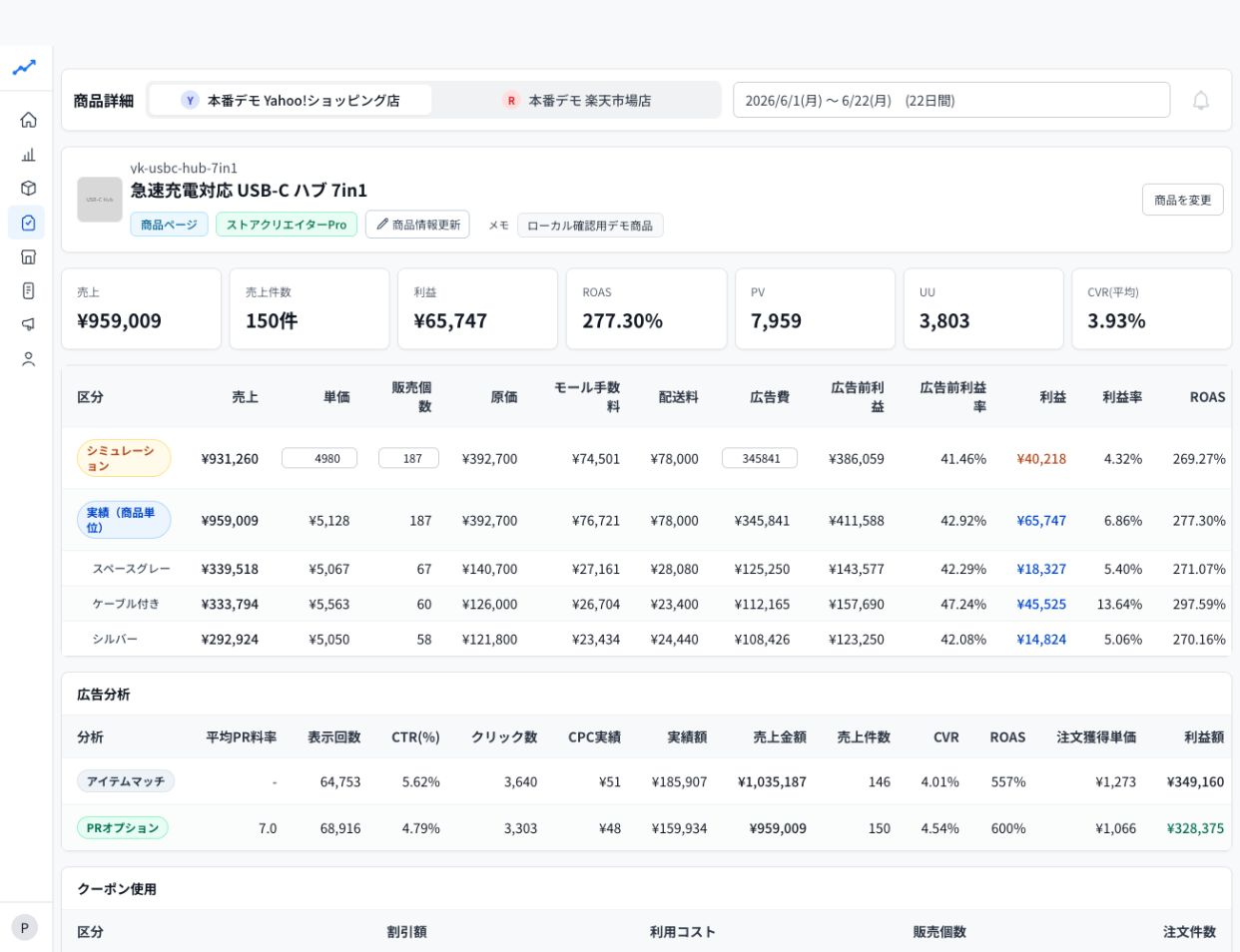
Task: Click the 注文獲得単価 column header
Action: 1096,737
